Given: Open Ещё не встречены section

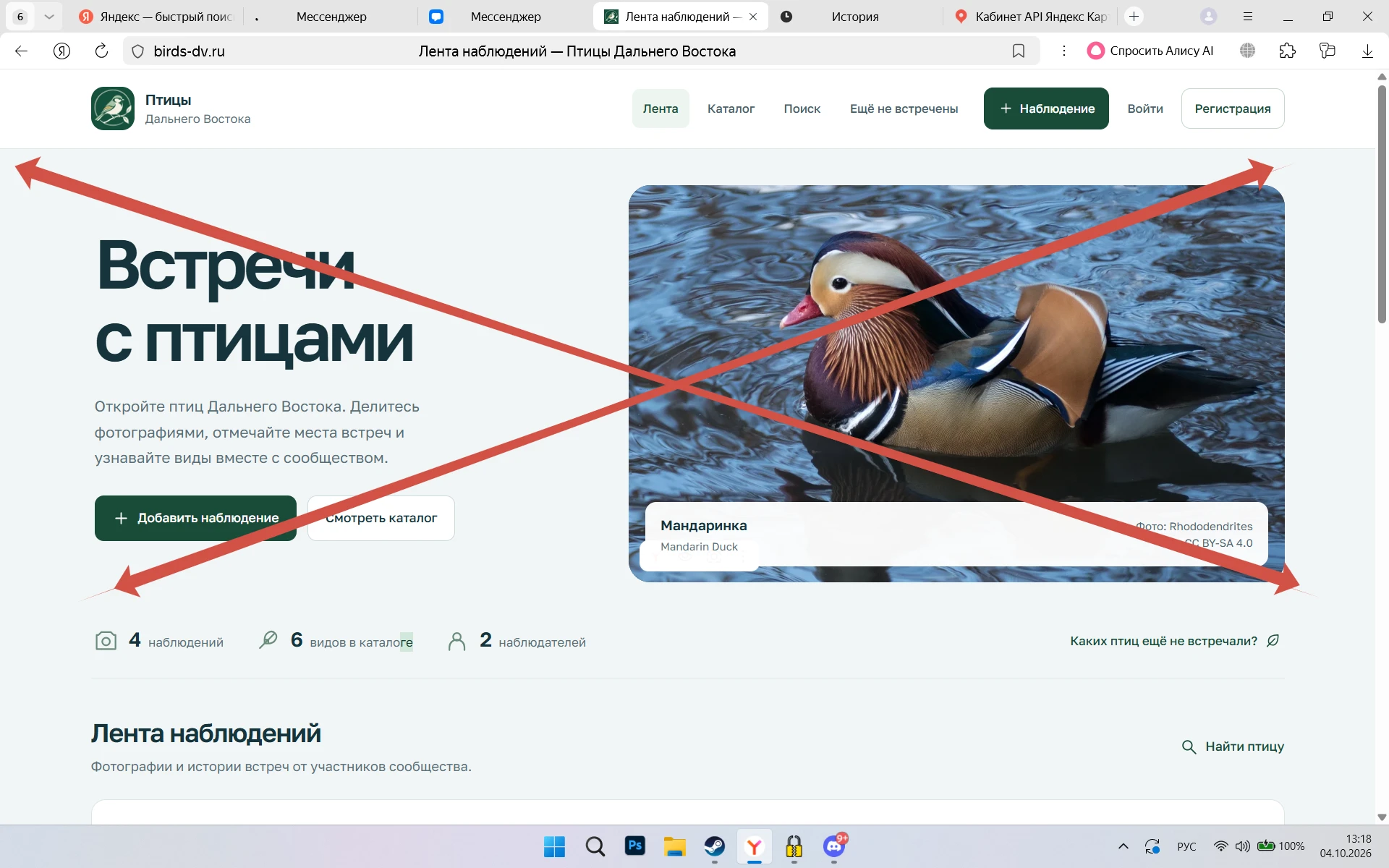Looking at the screenshot, I should point(904,109).
